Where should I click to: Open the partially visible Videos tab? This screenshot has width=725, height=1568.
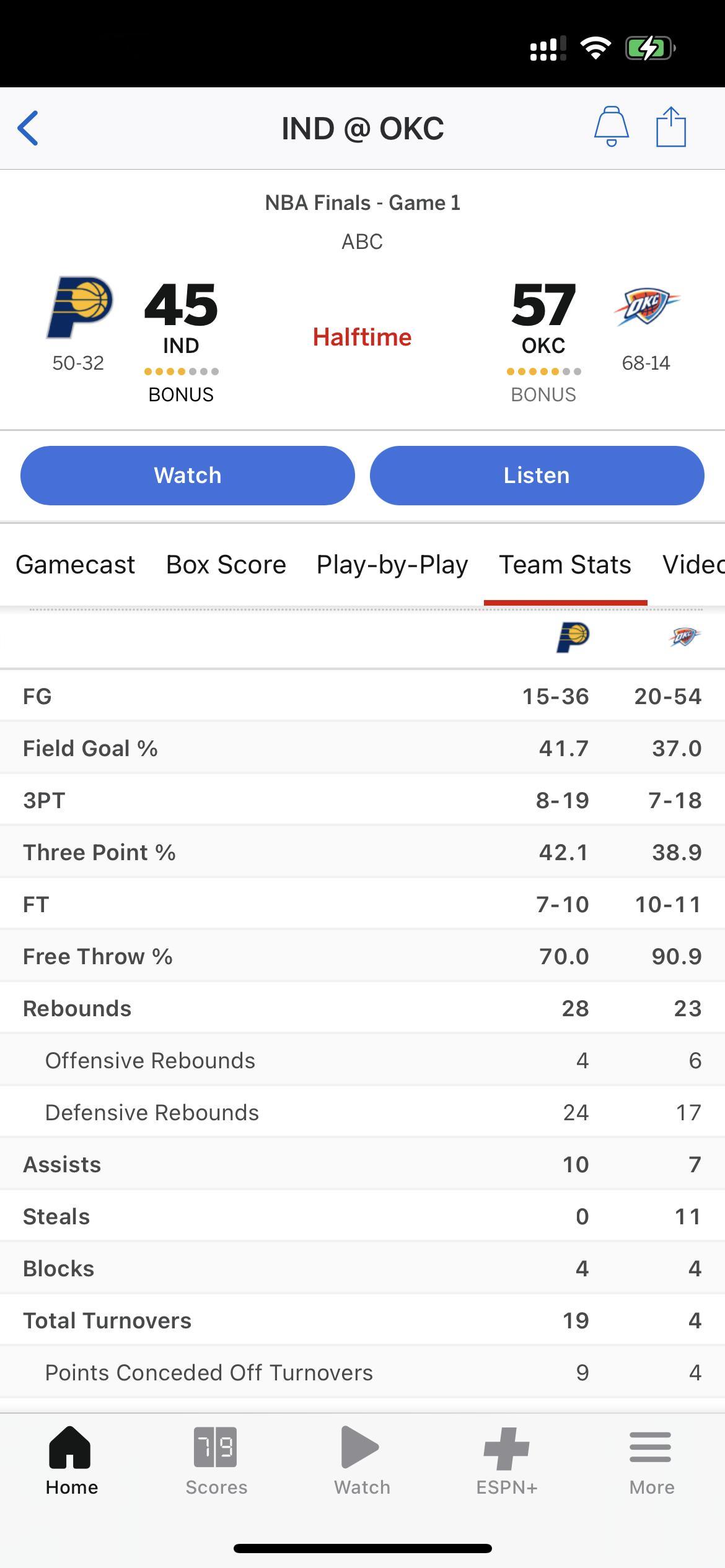tap(693, 565)
